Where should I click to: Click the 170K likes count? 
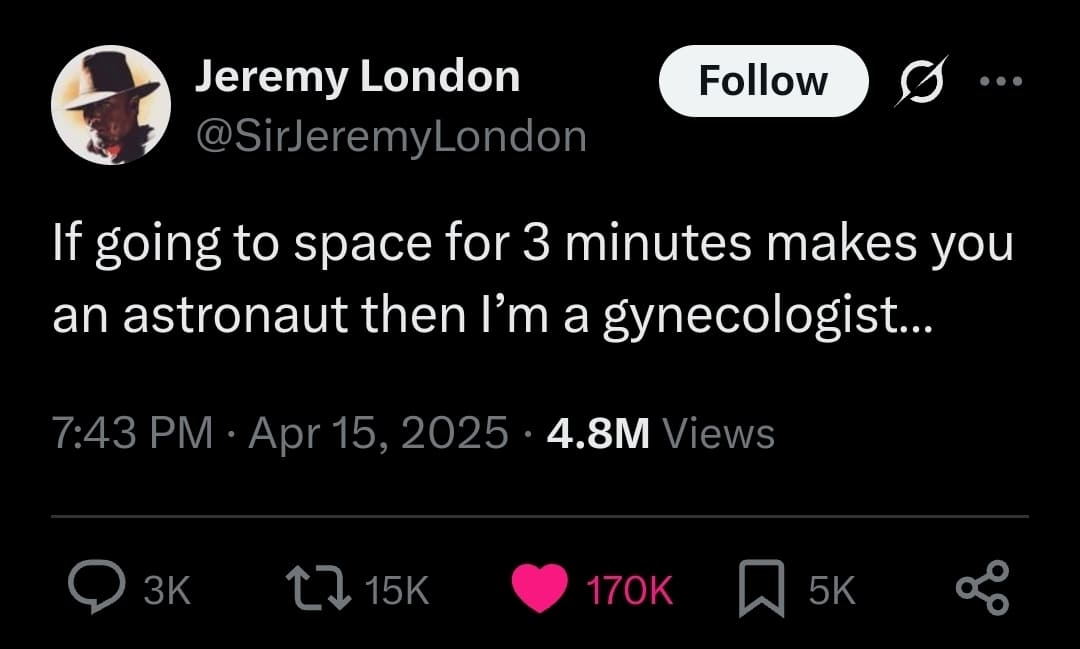(x=628, y=591)
